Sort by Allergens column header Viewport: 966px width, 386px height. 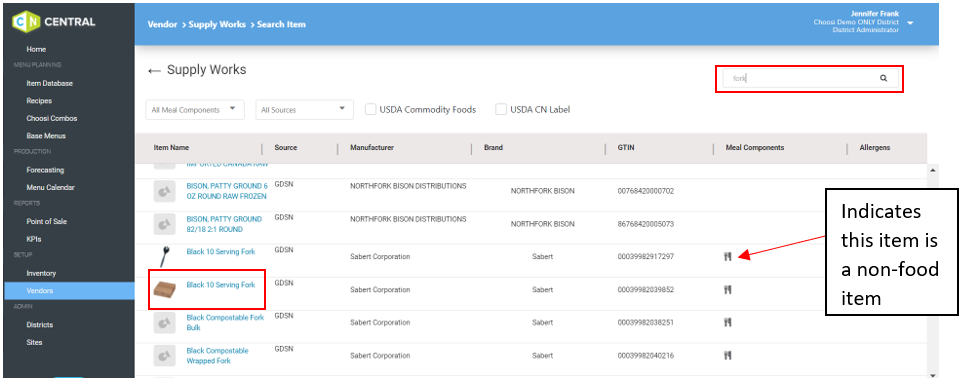tap(875, 148)
